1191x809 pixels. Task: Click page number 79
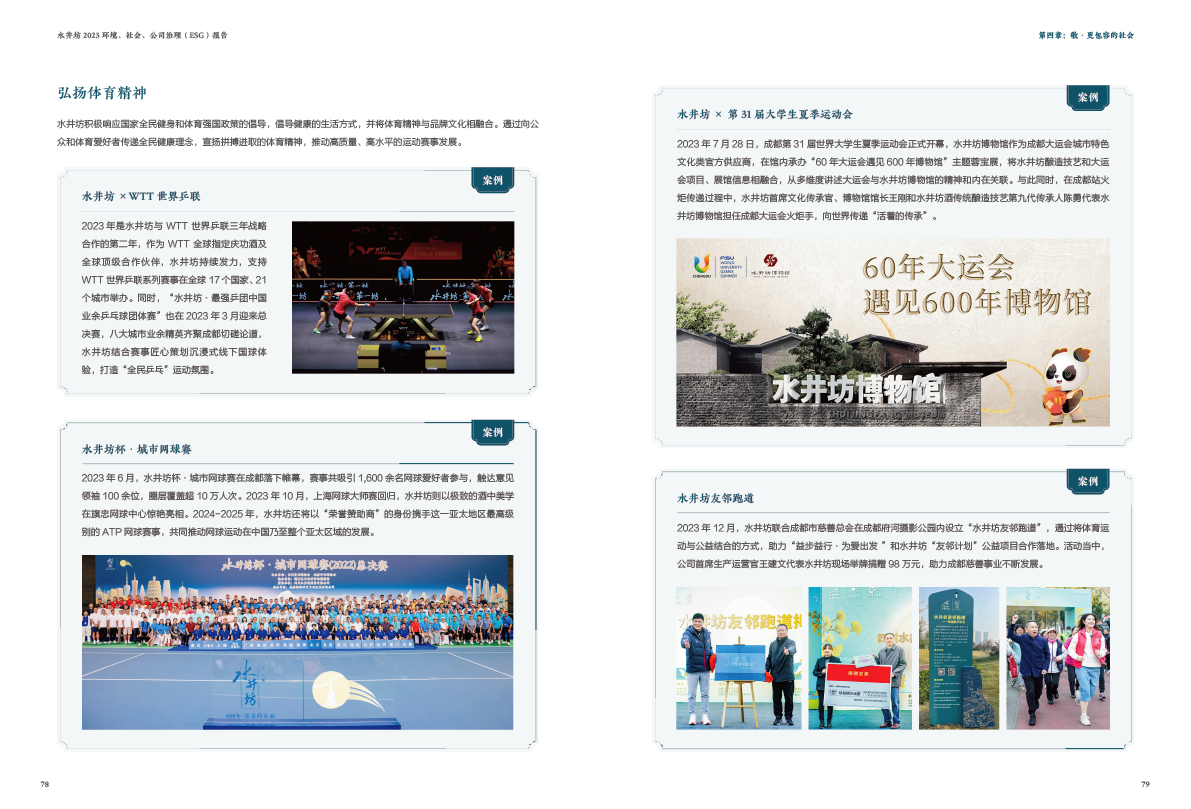tap(1145, 784)
